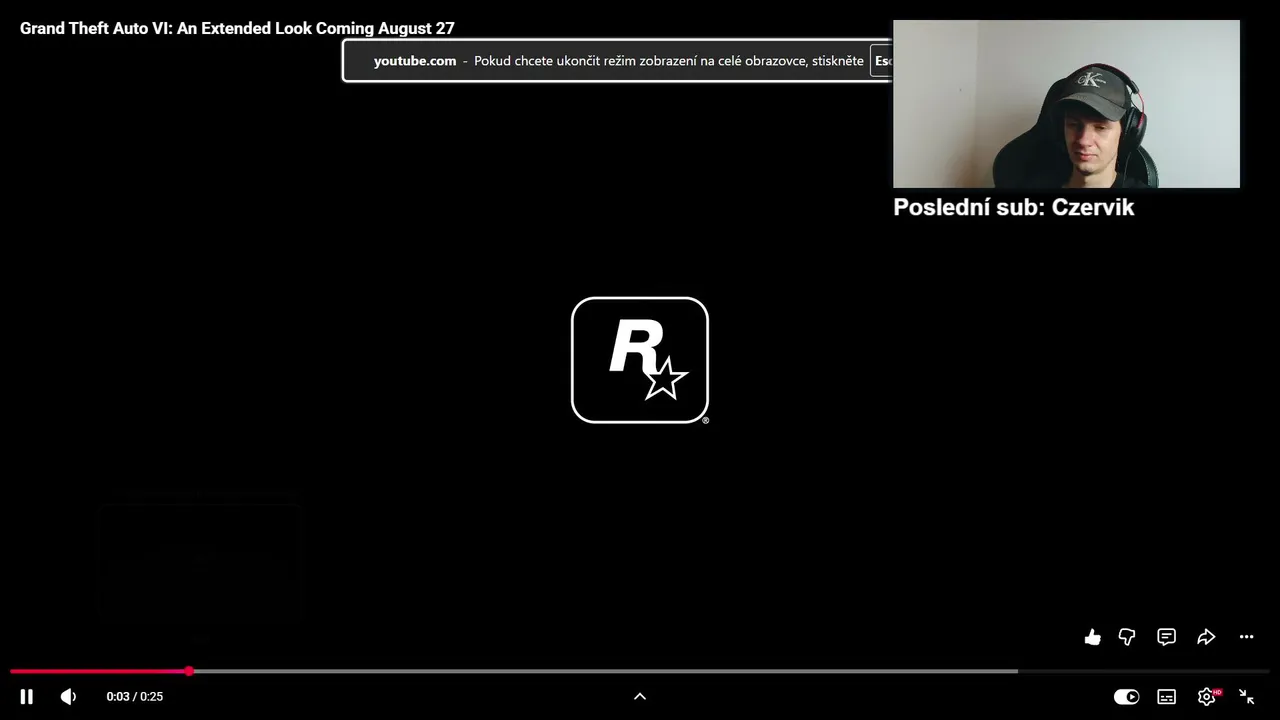Toggle the autoplay switch
Screen dimensions: 1280x720
[1127, 697]
